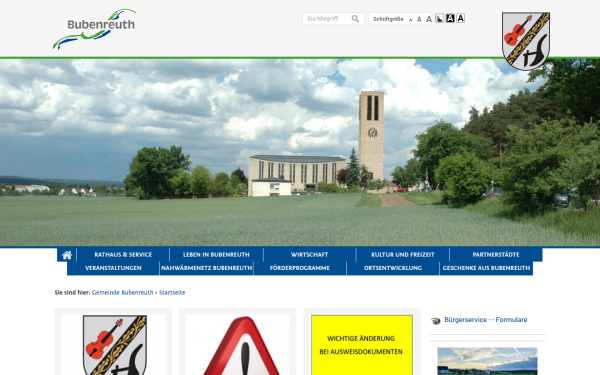The height and width of the screenshot is (375, 600).
Task: Open the coat of arms news card image
Action: 113,344
